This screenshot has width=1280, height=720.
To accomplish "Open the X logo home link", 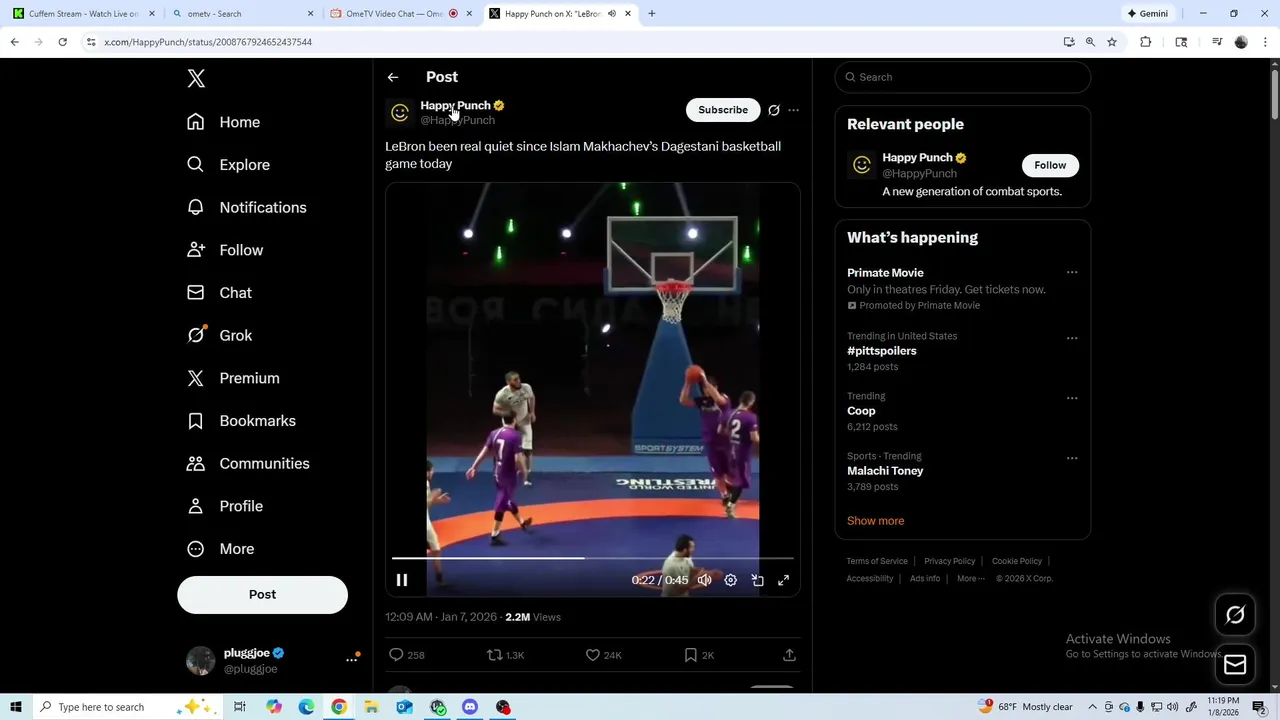I will (196, 79).
